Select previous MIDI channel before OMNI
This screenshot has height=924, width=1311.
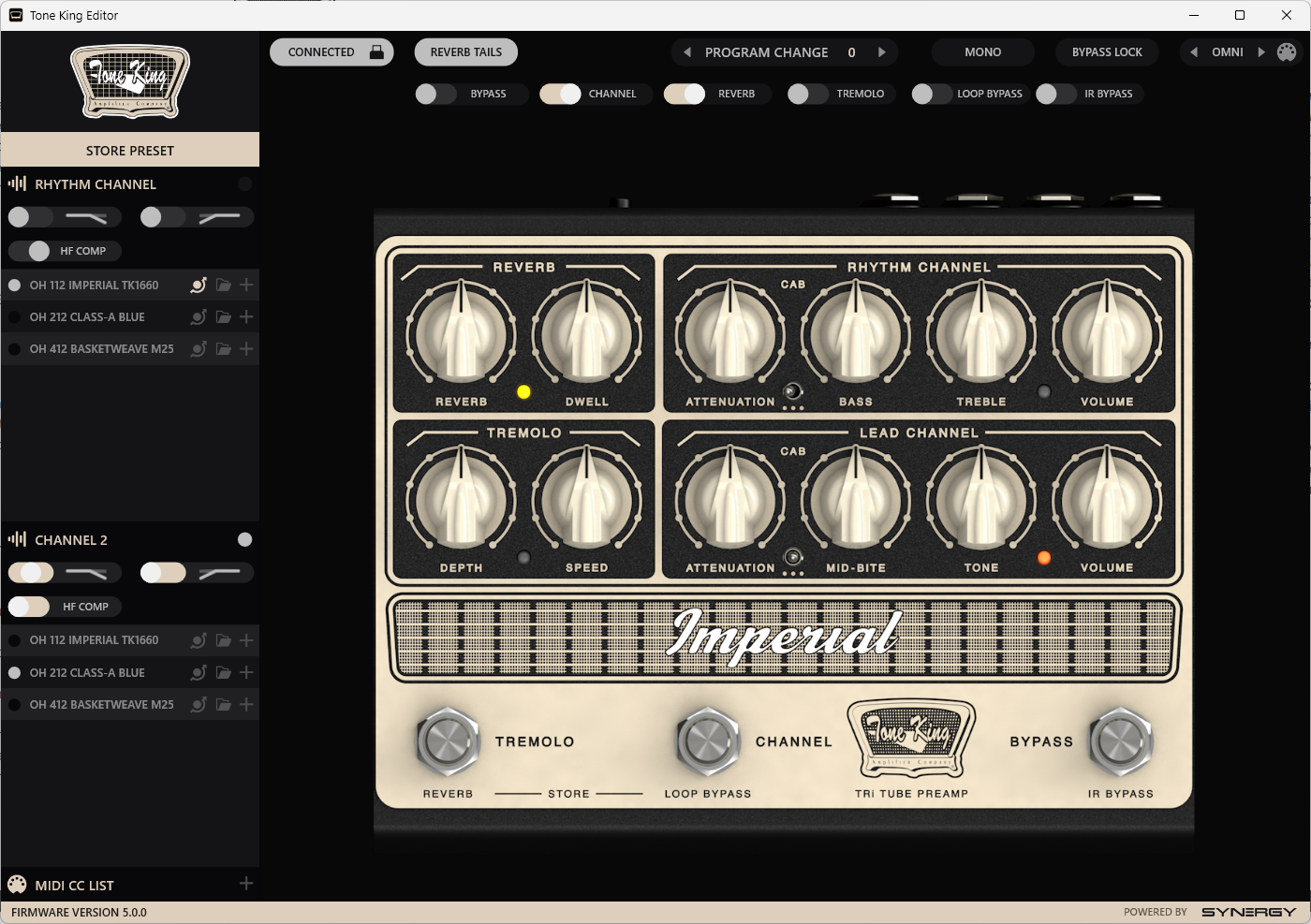click(1193, 52)
